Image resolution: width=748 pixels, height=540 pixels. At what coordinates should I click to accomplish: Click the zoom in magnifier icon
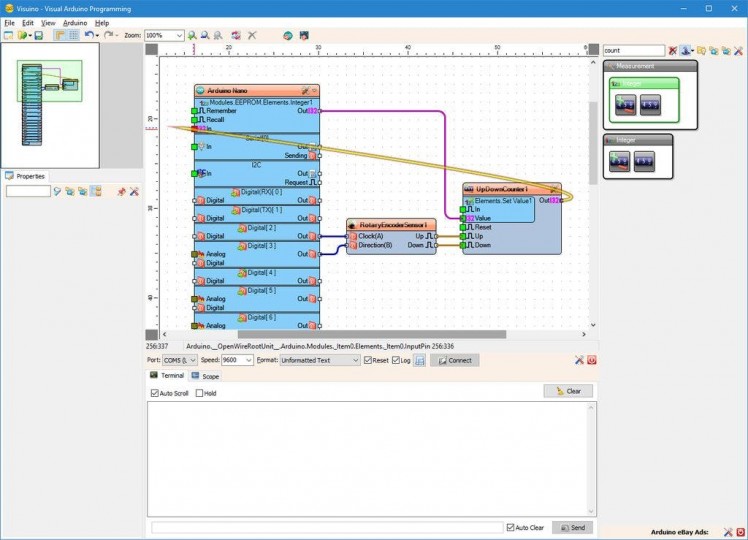click(193, 35)
